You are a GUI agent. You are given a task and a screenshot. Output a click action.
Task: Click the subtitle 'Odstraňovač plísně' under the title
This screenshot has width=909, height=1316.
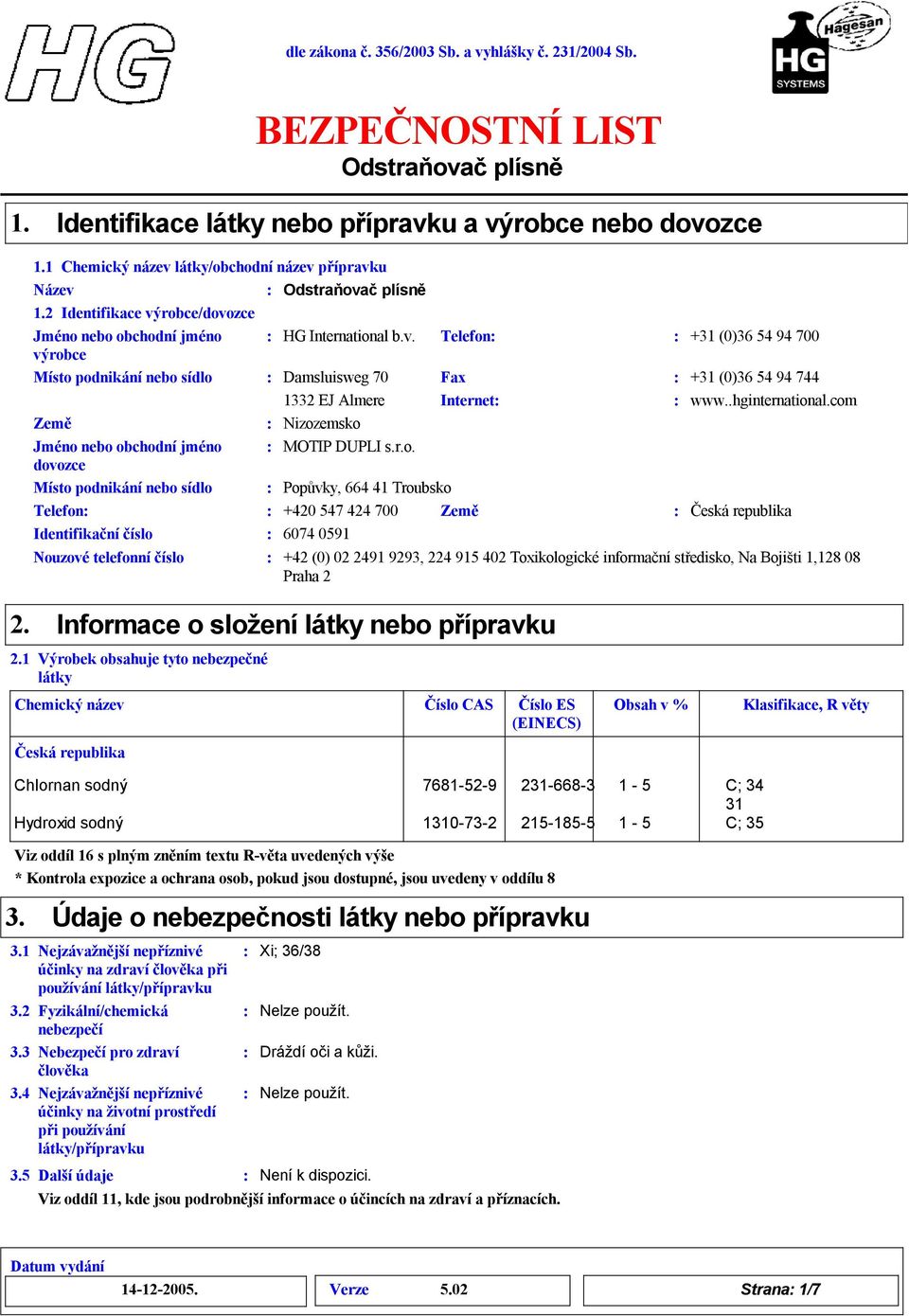(x=453, y=168)
